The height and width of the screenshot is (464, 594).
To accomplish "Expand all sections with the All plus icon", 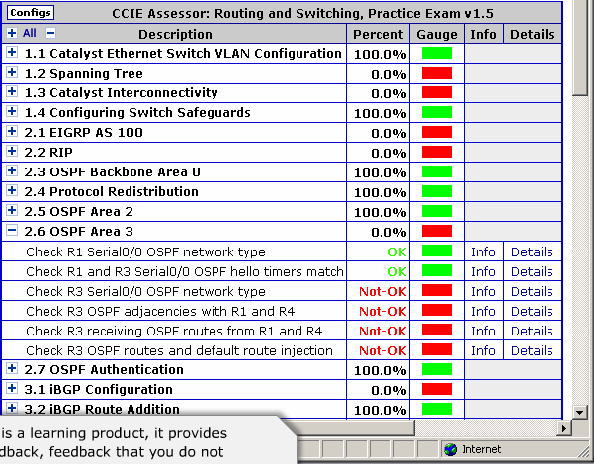I will click(x=12, y=33).
